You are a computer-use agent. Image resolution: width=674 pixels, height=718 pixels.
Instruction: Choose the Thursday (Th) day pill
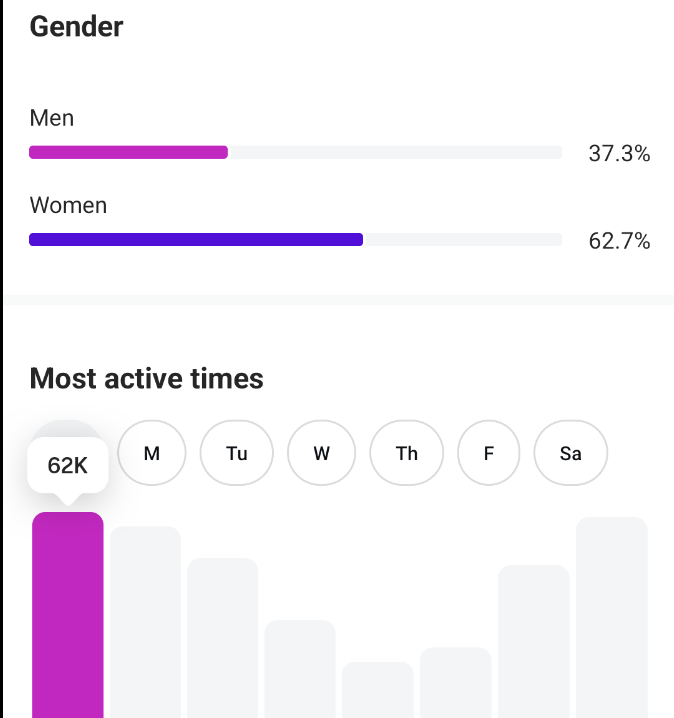406,453
